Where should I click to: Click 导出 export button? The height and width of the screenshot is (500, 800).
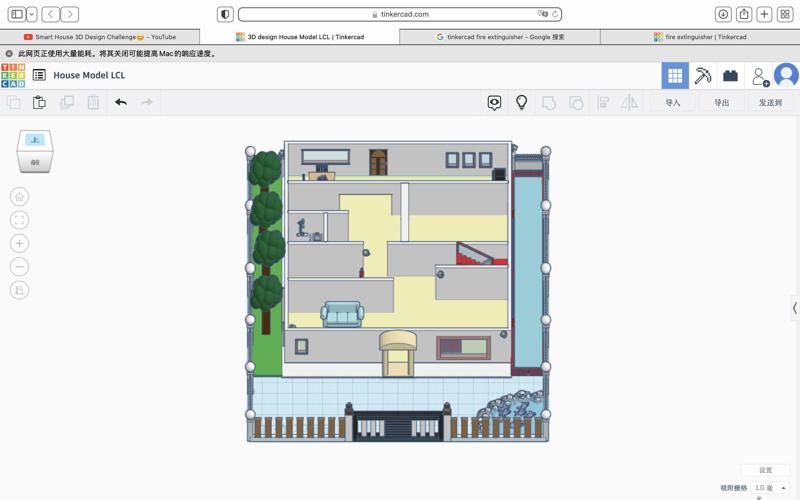tap(721, 103)
